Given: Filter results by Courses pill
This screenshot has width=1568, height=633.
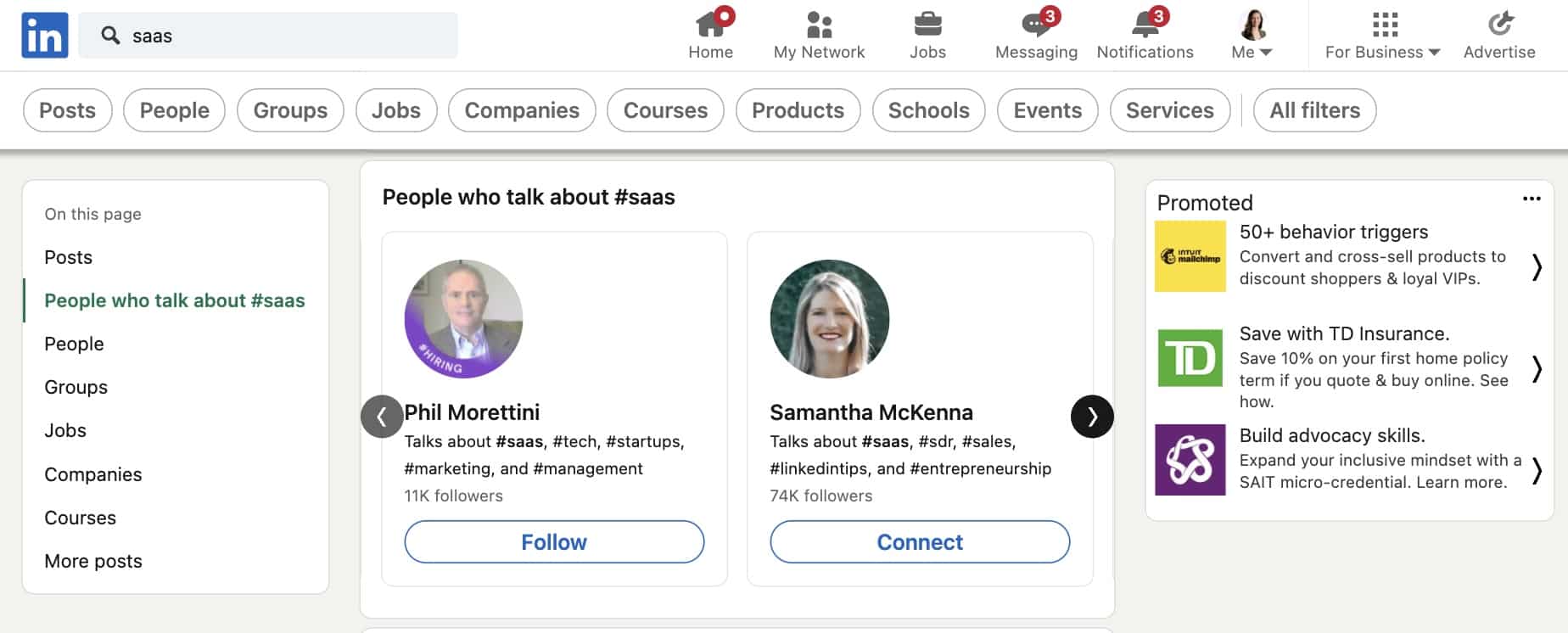Looking at the screenshot, I should point(665,110).
